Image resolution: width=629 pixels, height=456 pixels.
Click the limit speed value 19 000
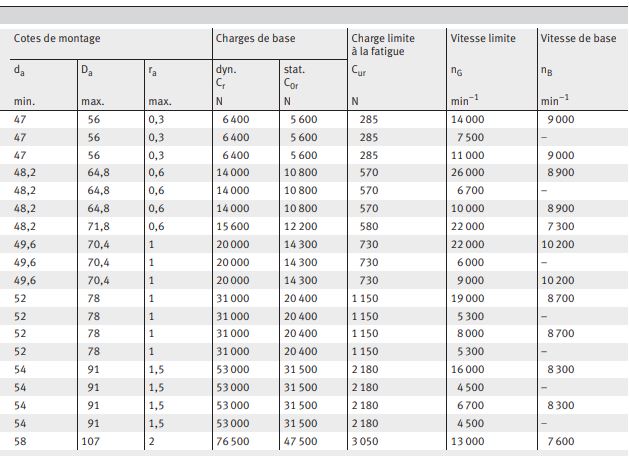click(x=467, y=298)
